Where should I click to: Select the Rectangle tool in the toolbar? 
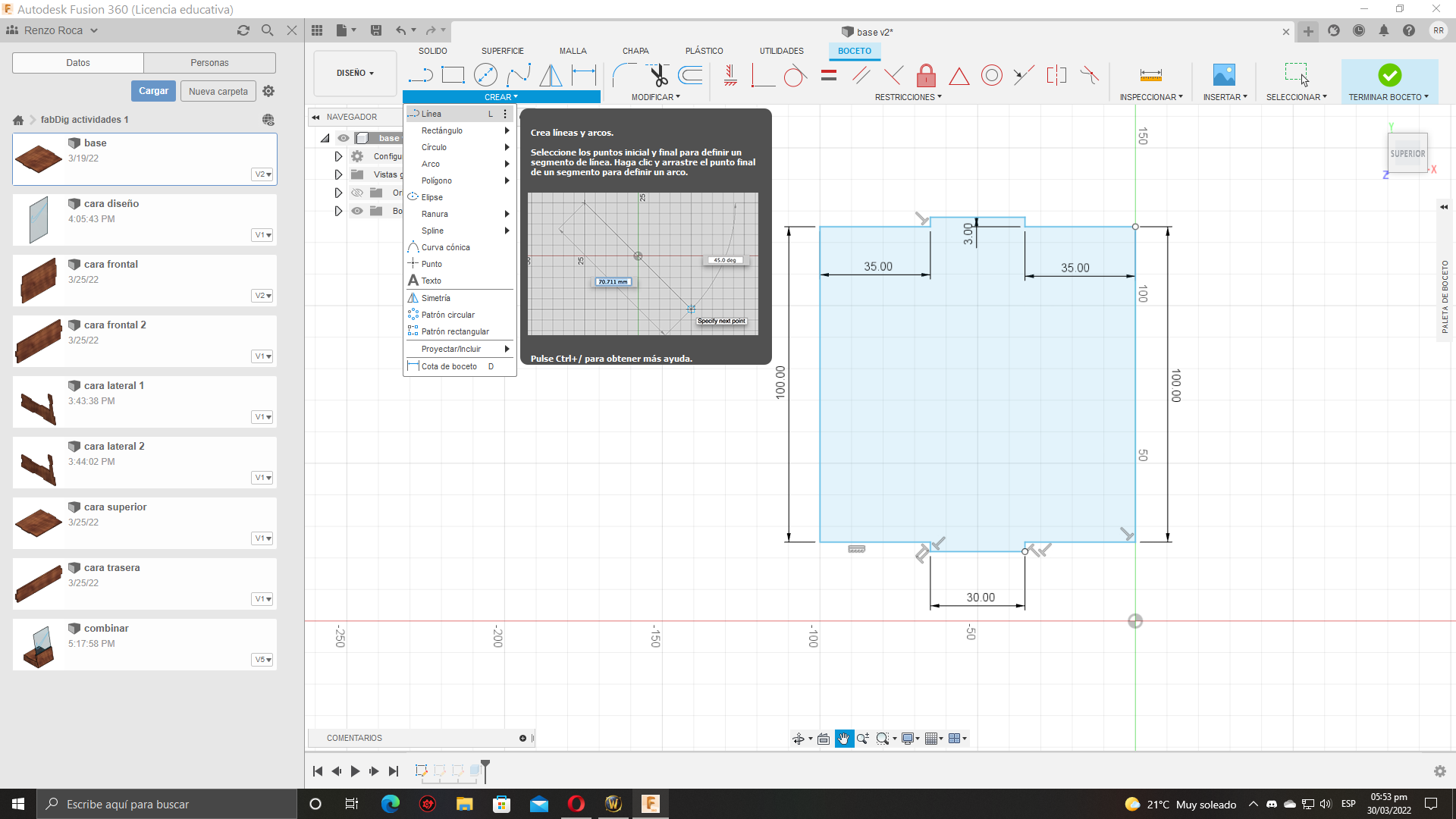[453, 75]
